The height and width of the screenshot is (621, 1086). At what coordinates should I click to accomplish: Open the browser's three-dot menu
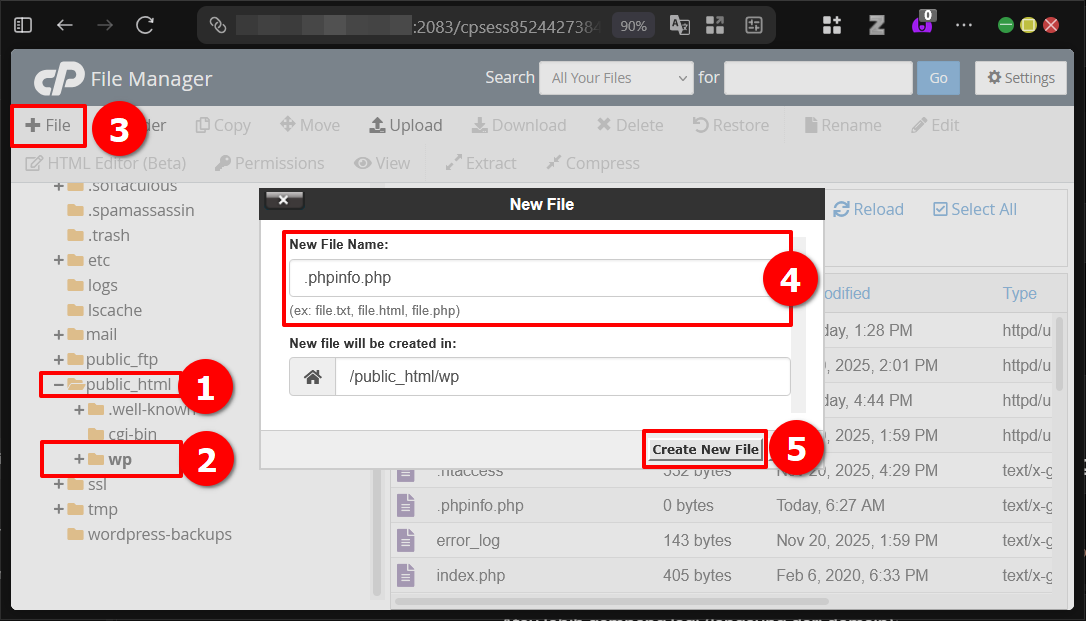coord(963,24)
